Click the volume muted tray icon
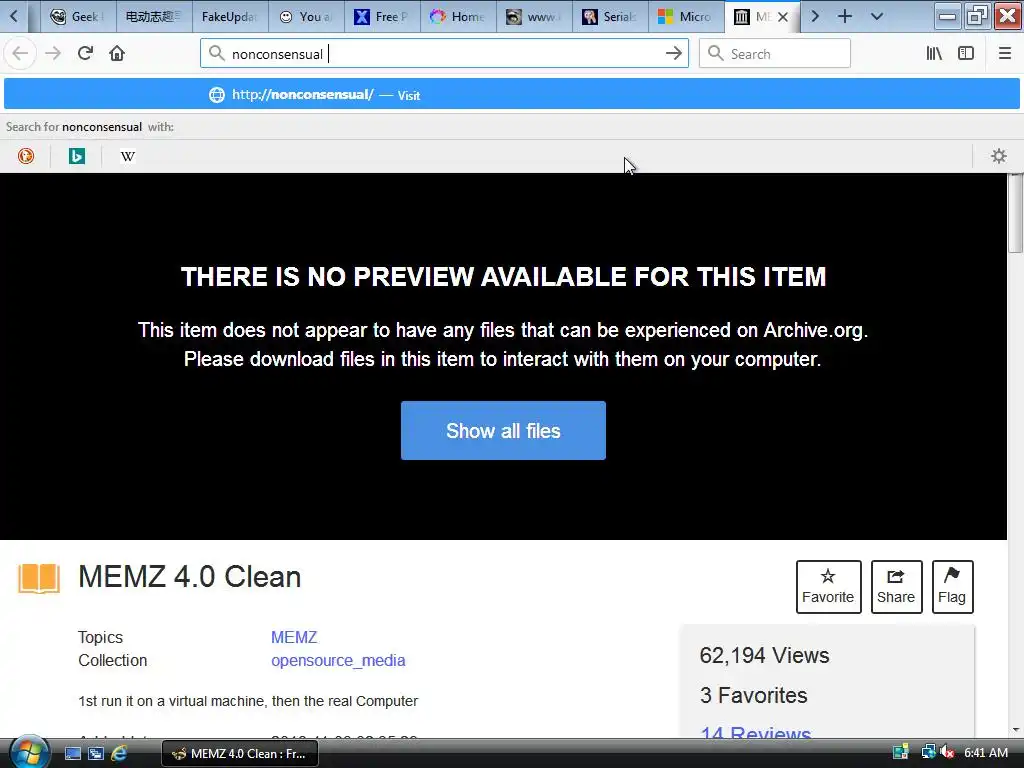 (948, 752)
